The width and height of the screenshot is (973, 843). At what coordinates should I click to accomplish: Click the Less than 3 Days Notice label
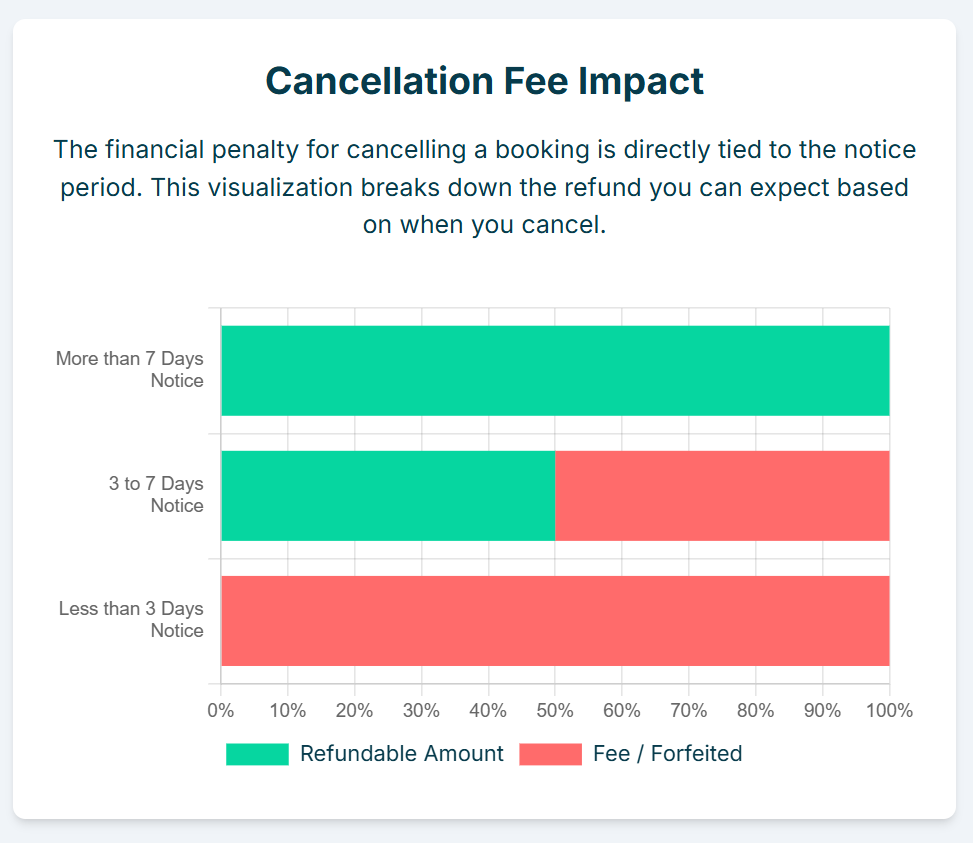(x=131, y=619)
